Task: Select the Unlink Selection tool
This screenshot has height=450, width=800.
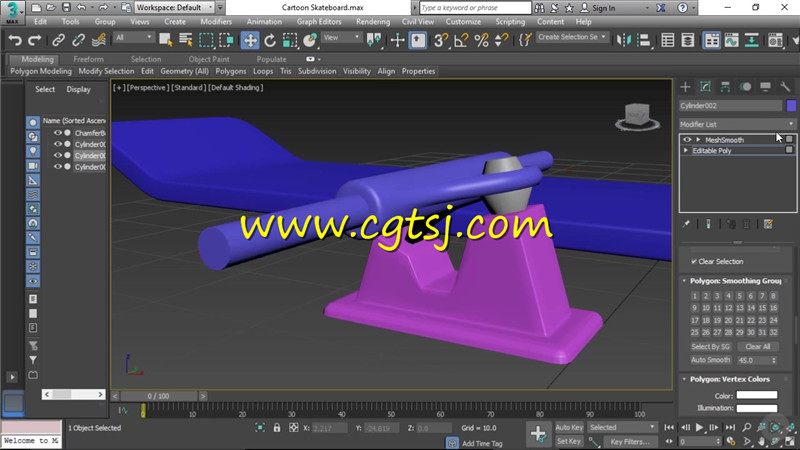Action: tap(78, 40)
